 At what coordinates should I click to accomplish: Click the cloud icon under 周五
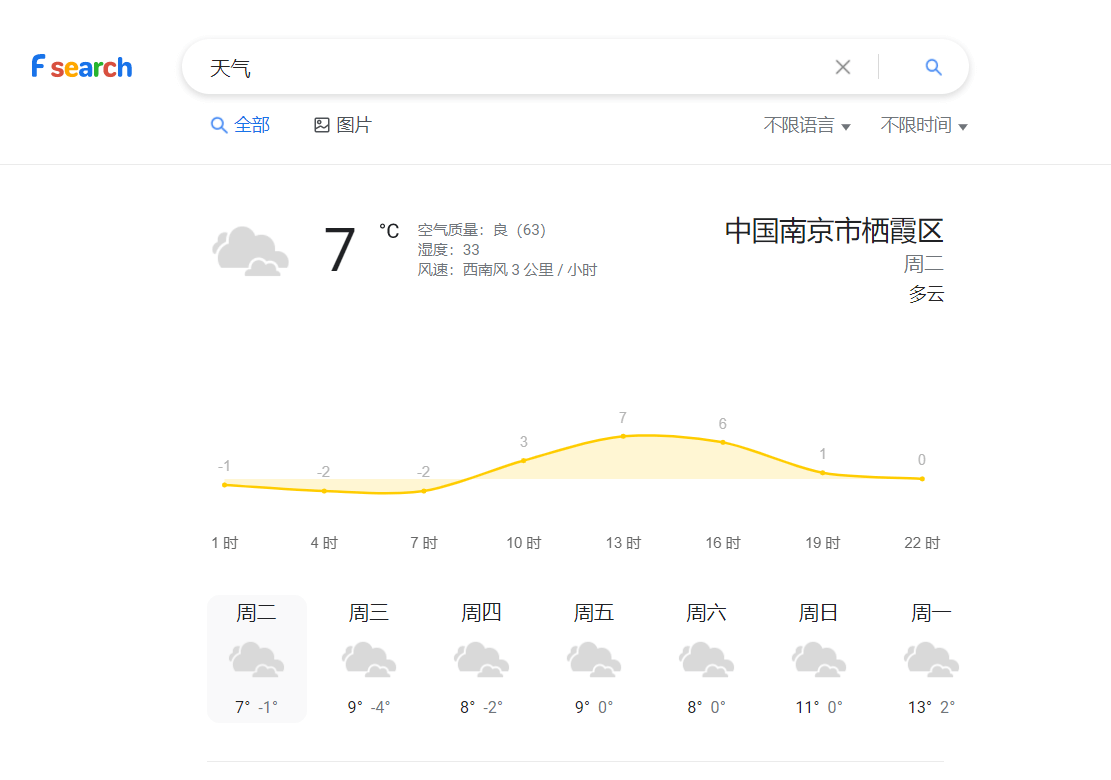[594, 660]
